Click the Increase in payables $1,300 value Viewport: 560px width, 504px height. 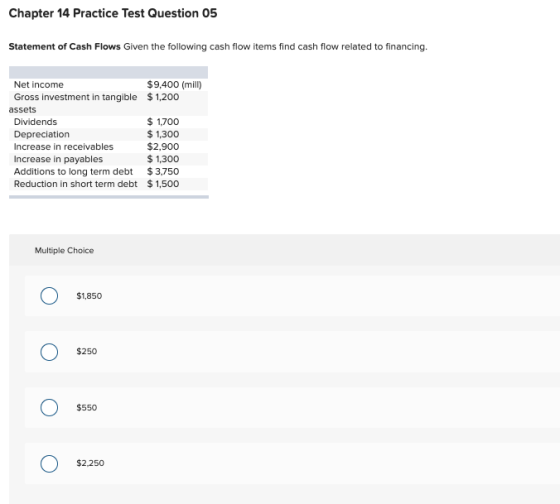pyautogui.click(x=163, y=159)
